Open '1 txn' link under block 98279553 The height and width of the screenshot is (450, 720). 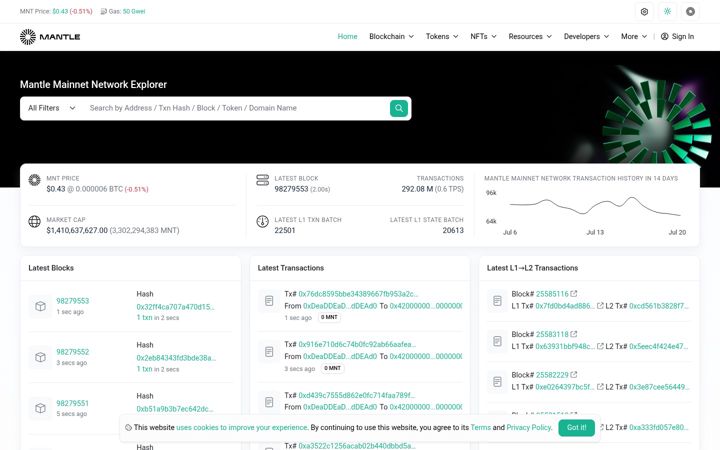pyautogui.click(x=144, y=317)
